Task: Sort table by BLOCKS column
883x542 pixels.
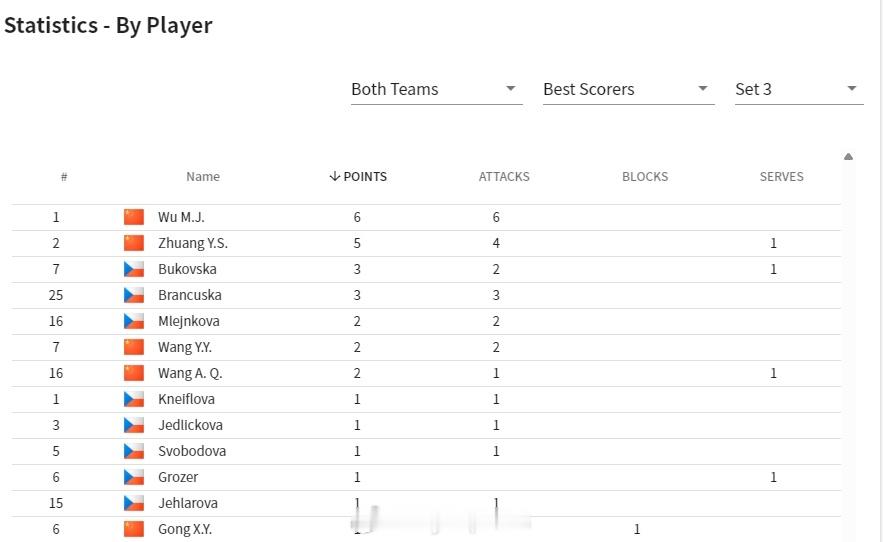Action: pos(645,177)
